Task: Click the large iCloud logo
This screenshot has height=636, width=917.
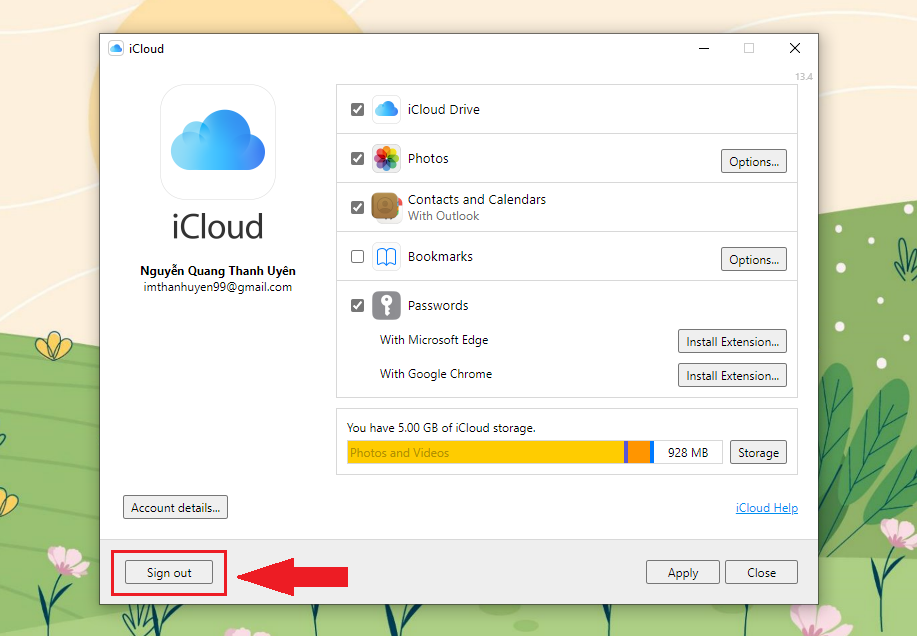Action: [x=218, y=142]
